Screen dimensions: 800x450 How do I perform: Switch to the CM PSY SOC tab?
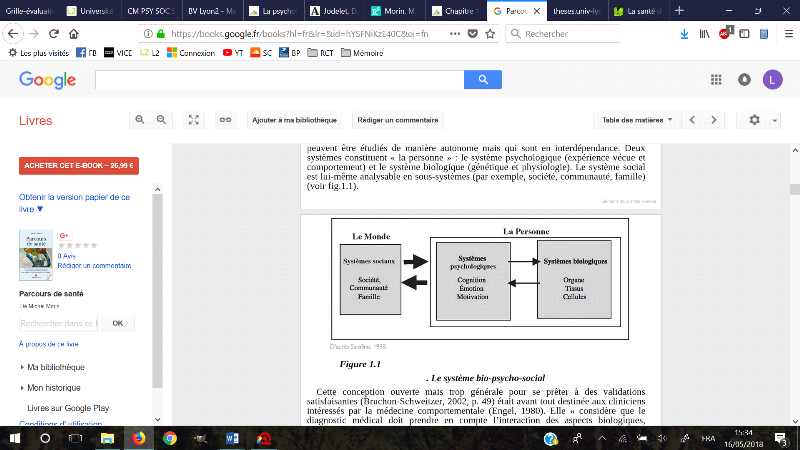(x=151, y=11)
